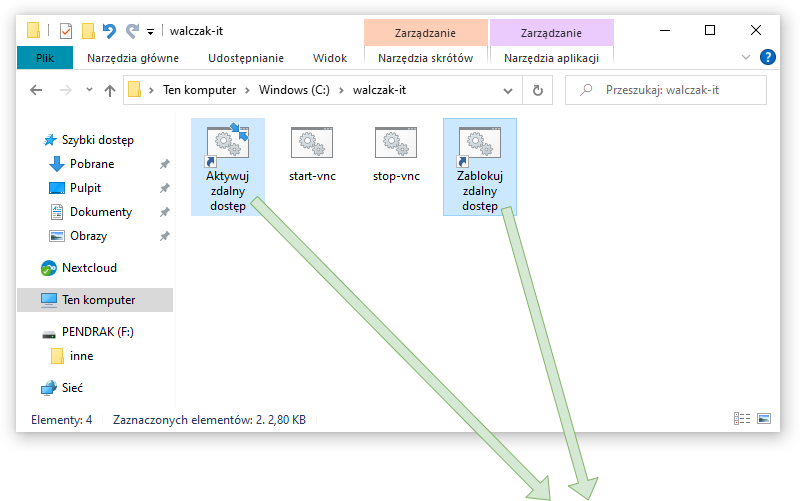
Task: Open Sieć in the sidebar
Action: [72, 388]
